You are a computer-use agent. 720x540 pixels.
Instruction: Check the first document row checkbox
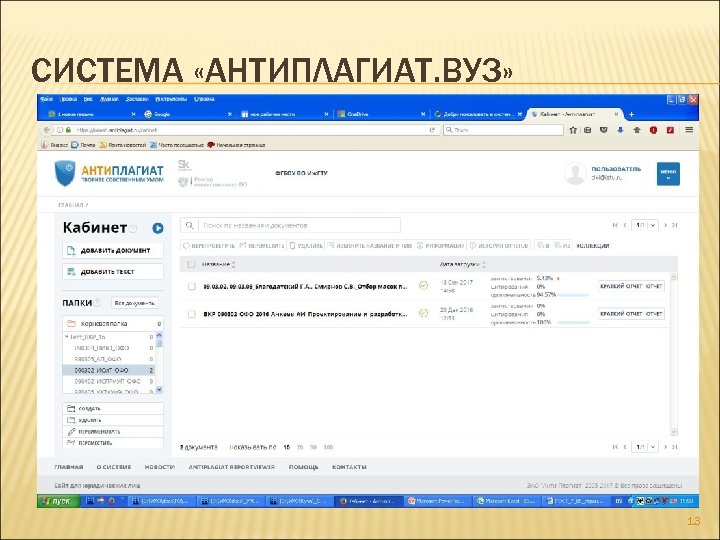click(191, 286)
